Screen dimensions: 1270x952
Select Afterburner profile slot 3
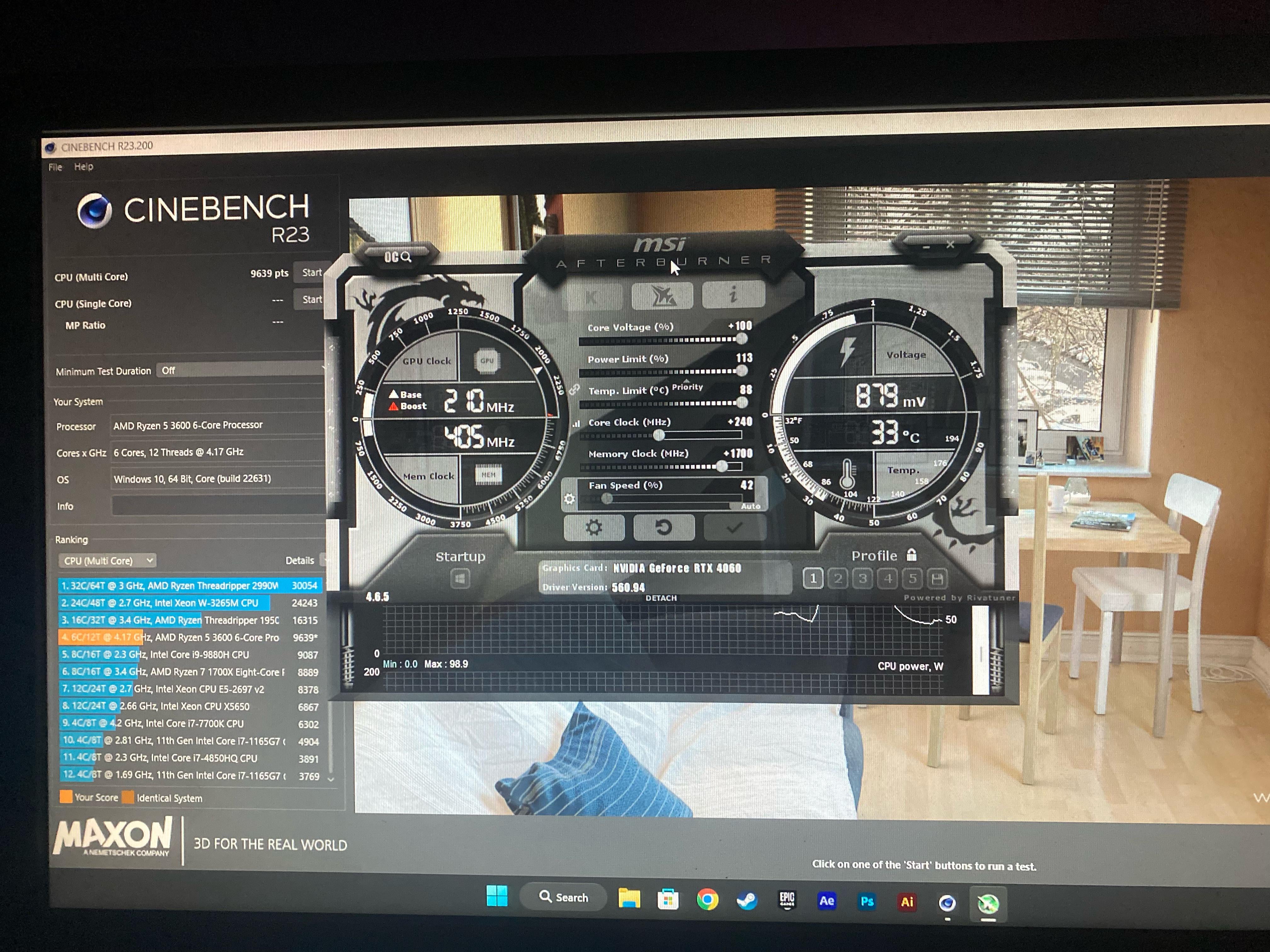click(x=862, y=578)
